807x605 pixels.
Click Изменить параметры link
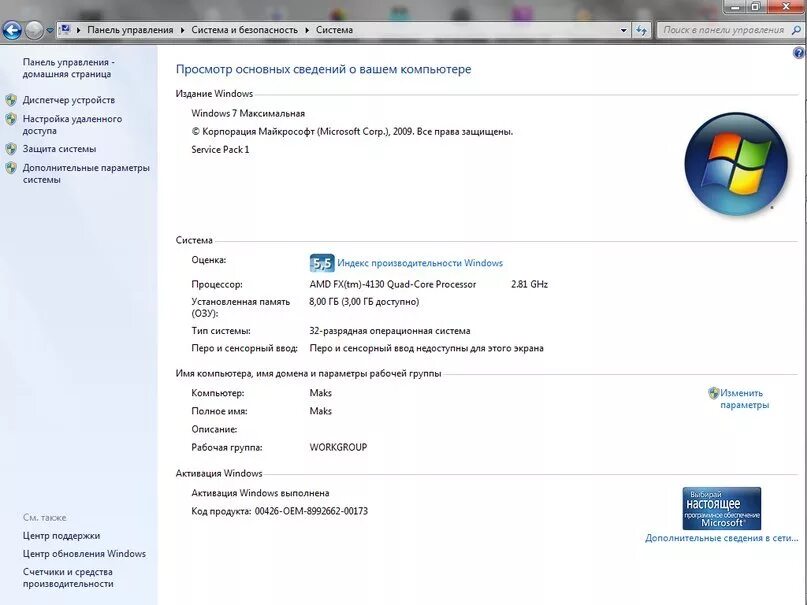click(744, 399)
